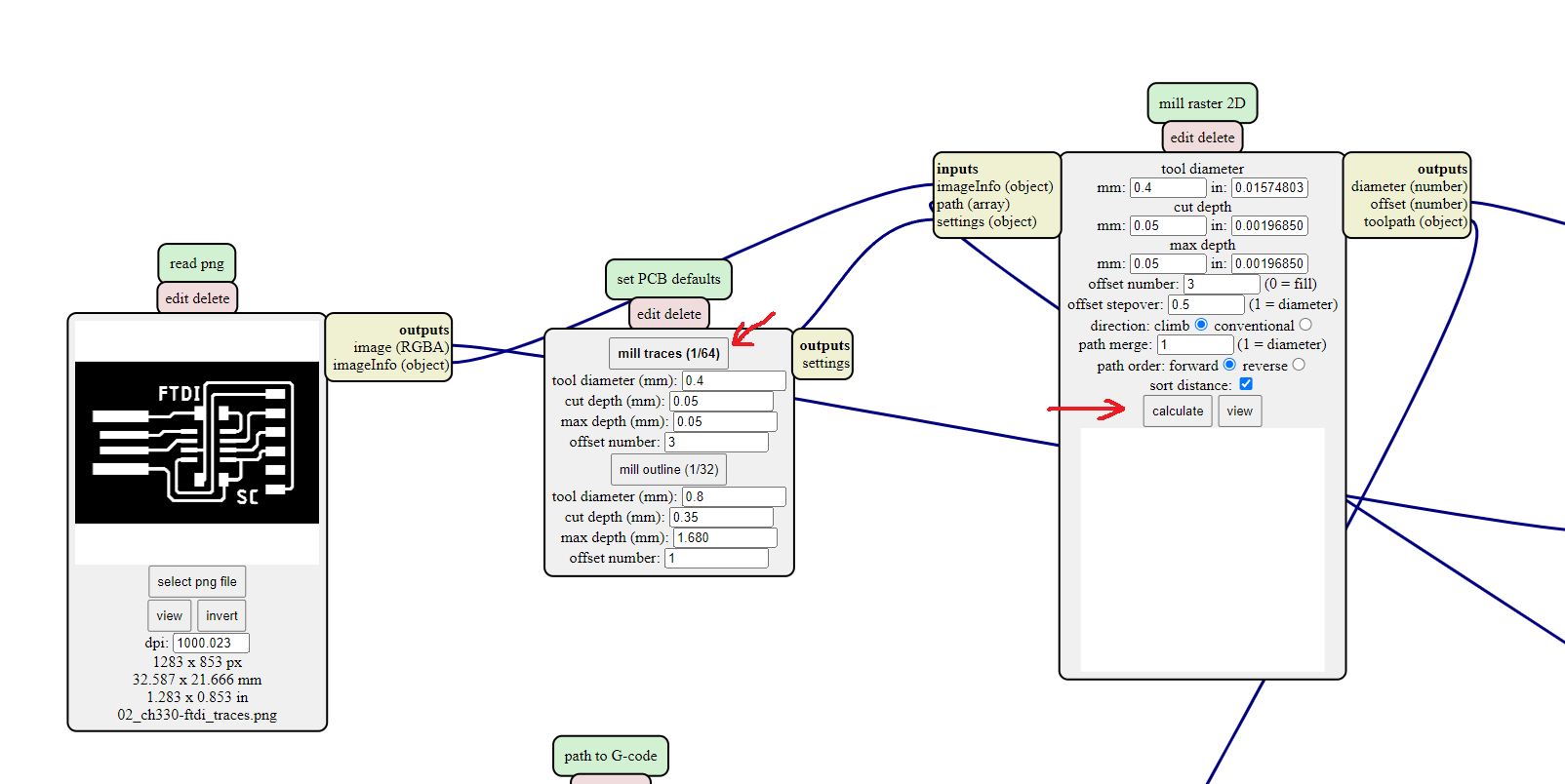Click mill outline max depth field 1.680

tap(725, 537)
